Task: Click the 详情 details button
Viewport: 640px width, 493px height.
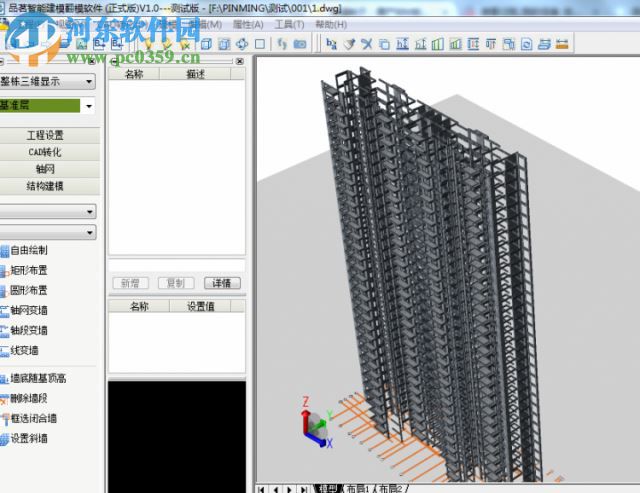Action: [x=222, y=283]
